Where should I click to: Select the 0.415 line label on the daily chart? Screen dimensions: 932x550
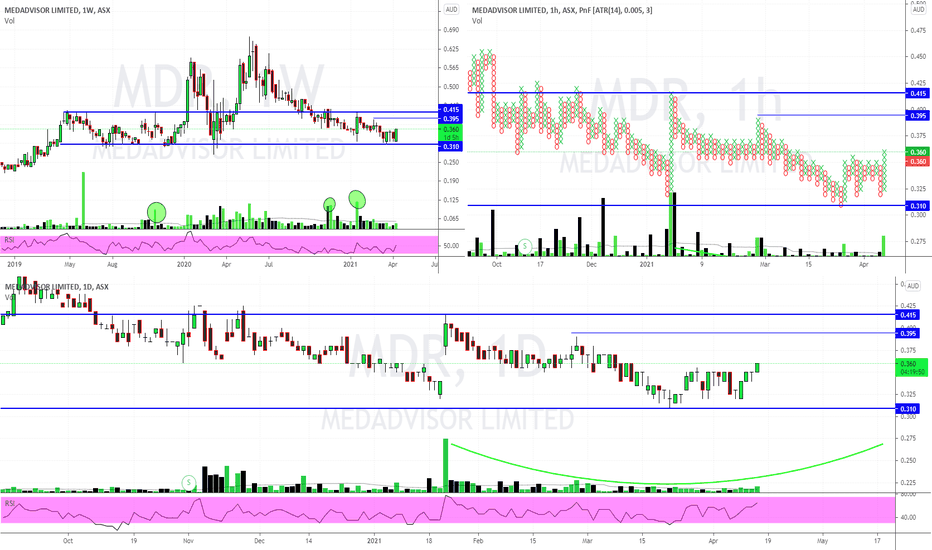pyautogui.click(x=908, y=315)
